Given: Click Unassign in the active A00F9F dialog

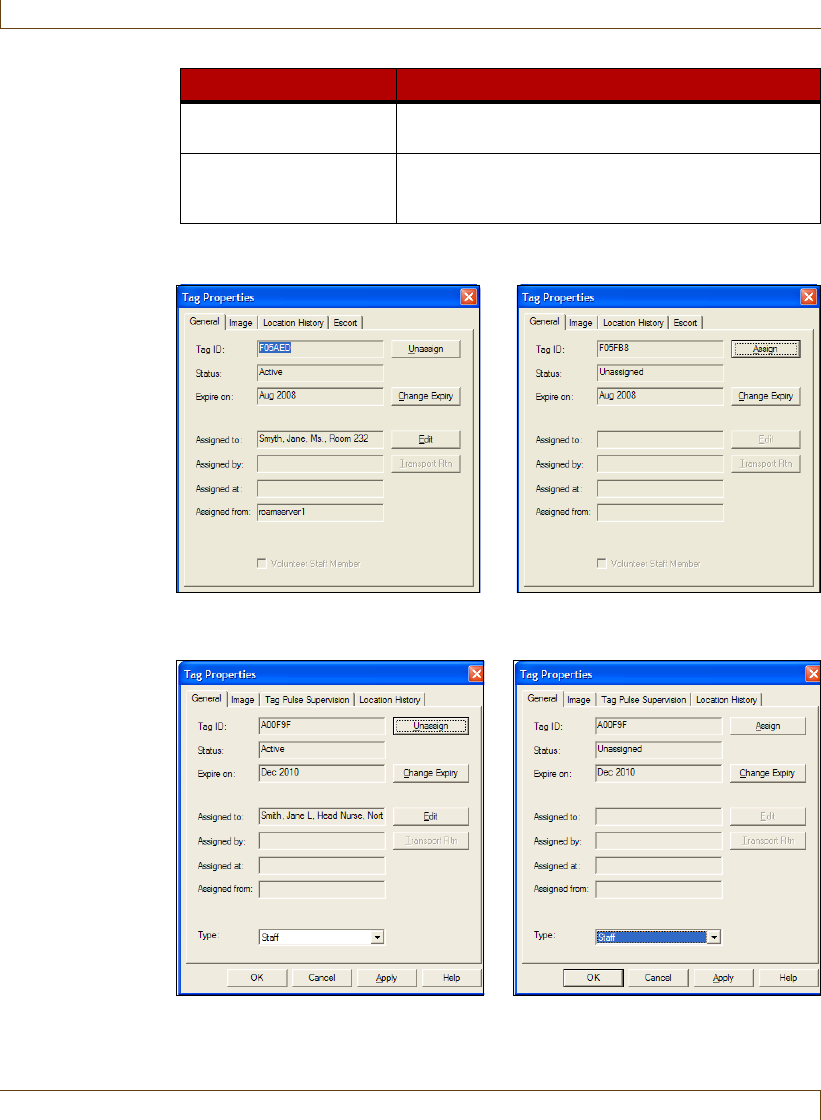Looking at the screenshot, I should [431, 726].
